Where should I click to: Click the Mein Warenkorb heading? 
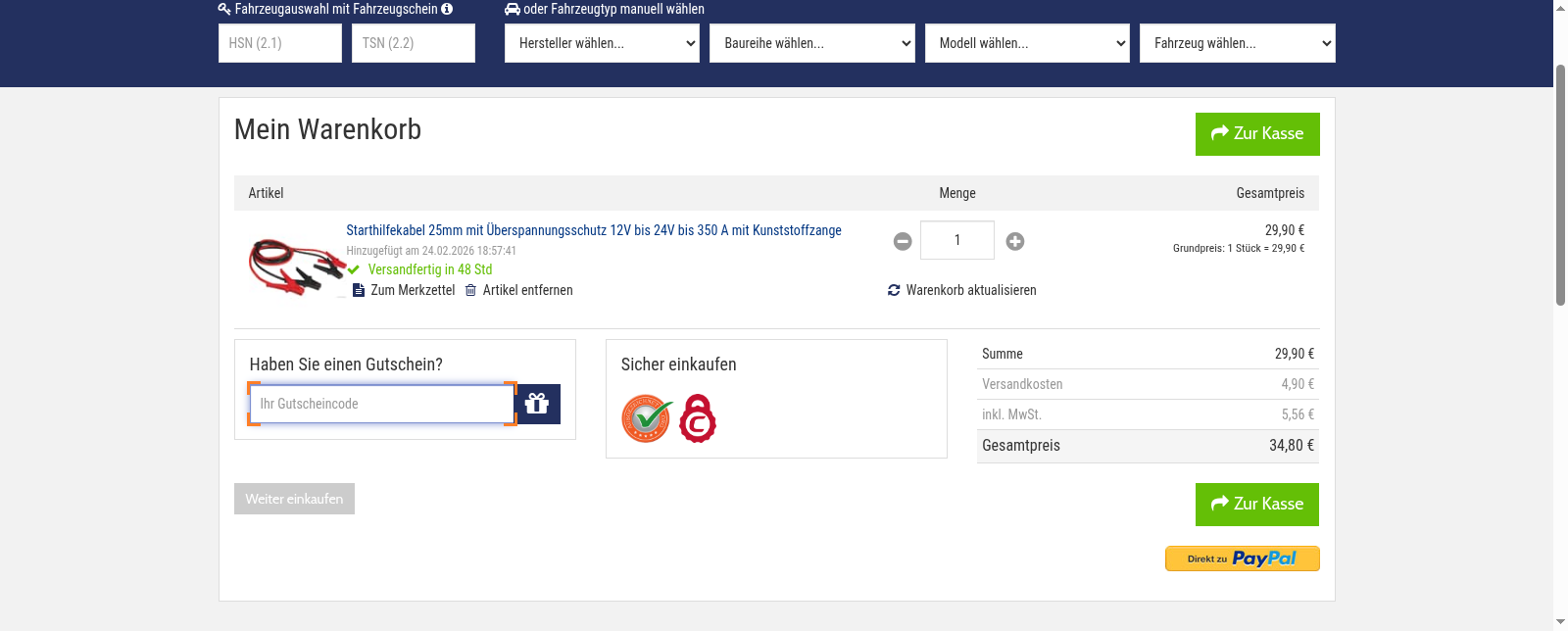pos(327,129)
